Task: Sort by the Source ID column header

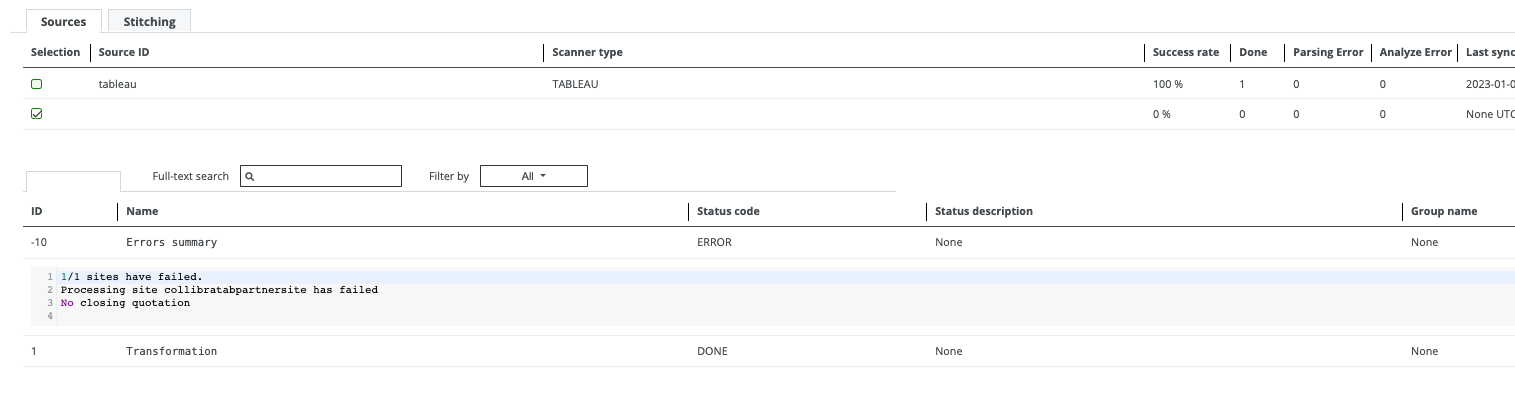Action: 124,52
